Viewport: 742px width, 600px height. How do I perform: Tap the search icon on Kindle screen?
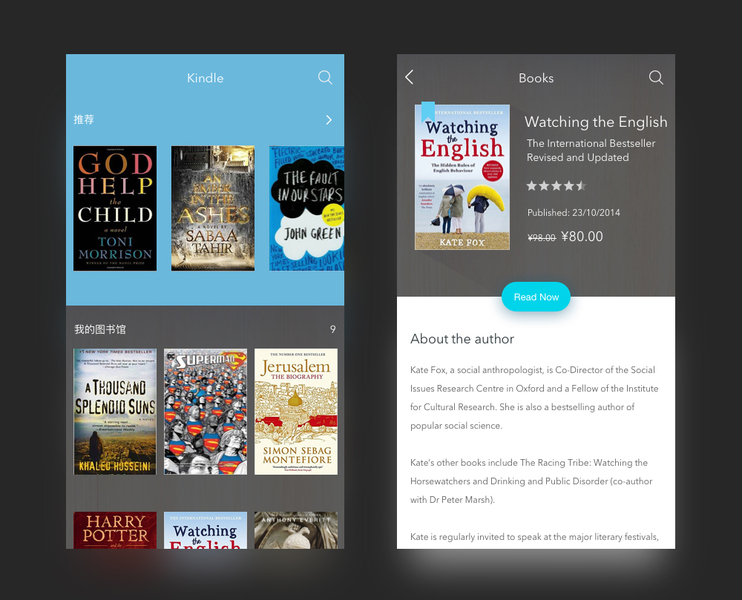325,78
